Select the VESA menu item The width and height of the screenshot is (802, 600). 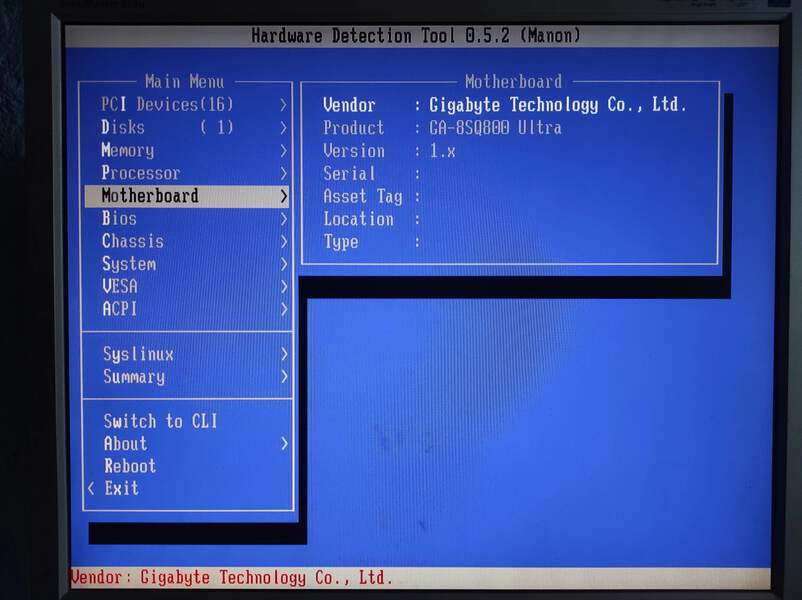(x=187, y=286)
